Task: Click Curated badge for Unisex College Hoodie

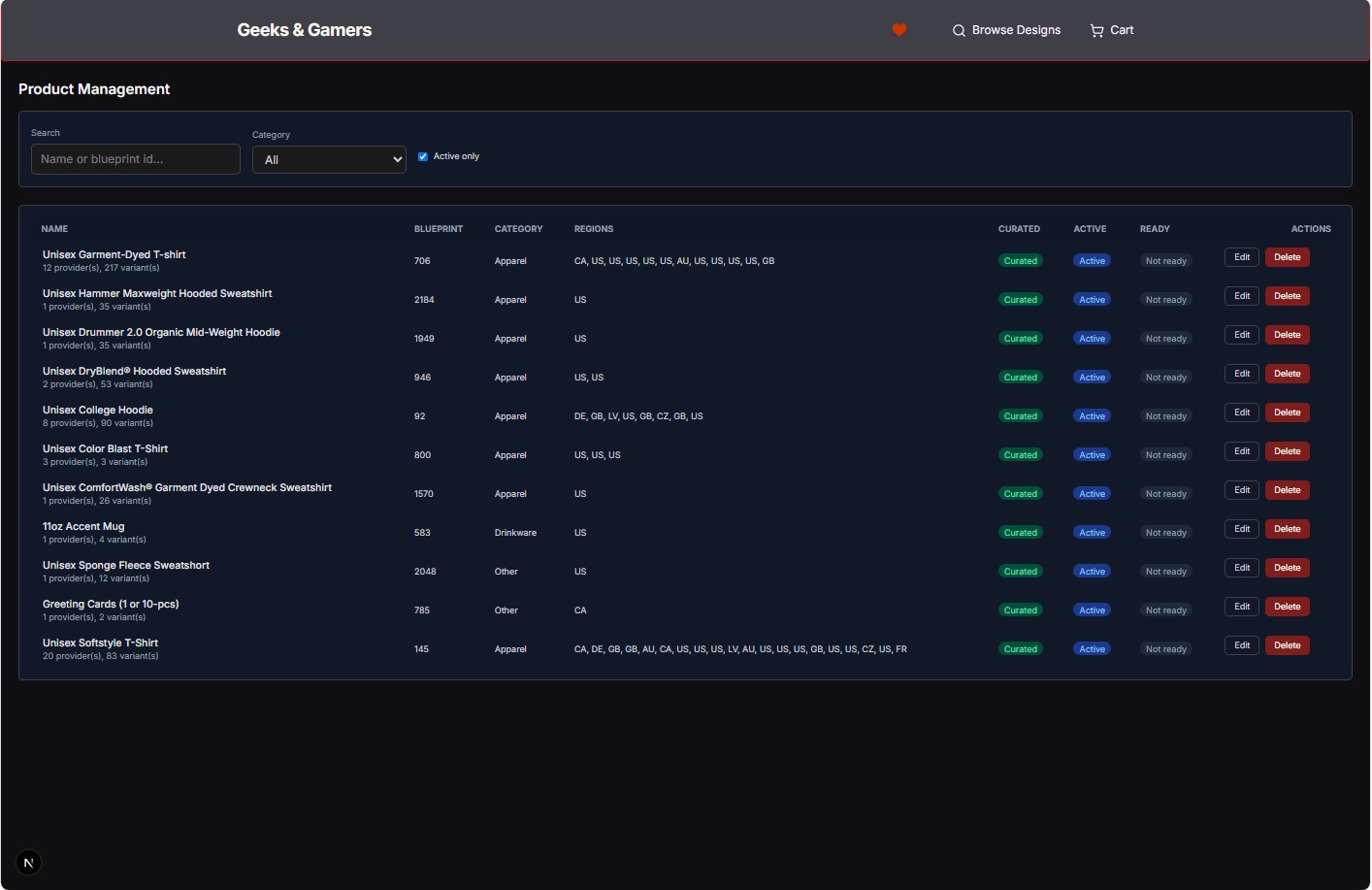Action: coord(1021,416)
